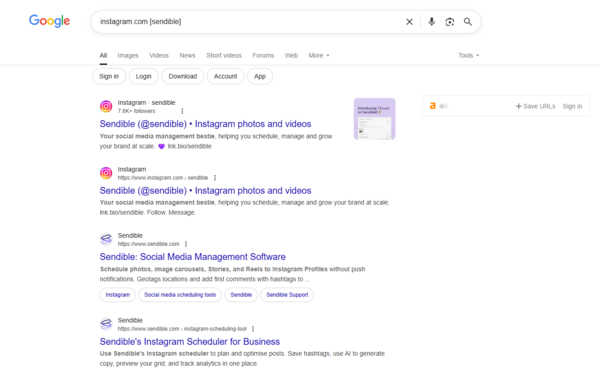The image size is (600, 372).
Task: Click Sign in in the extension panel
Action: 572,106
